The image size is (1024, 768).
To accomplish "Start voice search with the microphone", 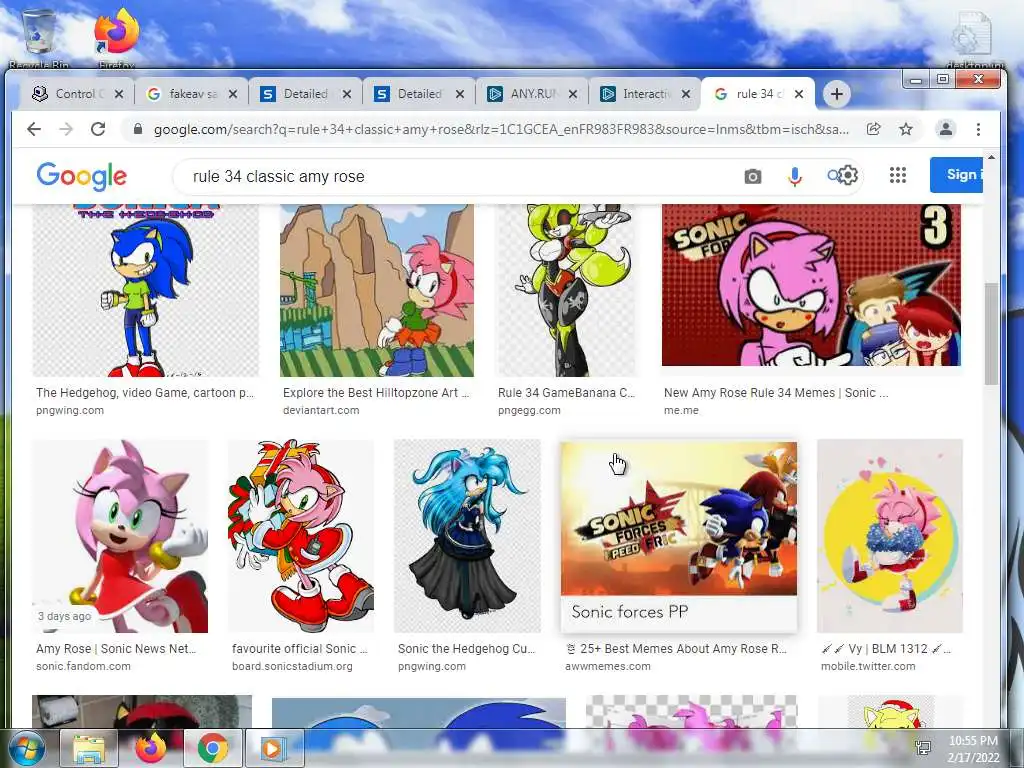I will coord(794,177).
